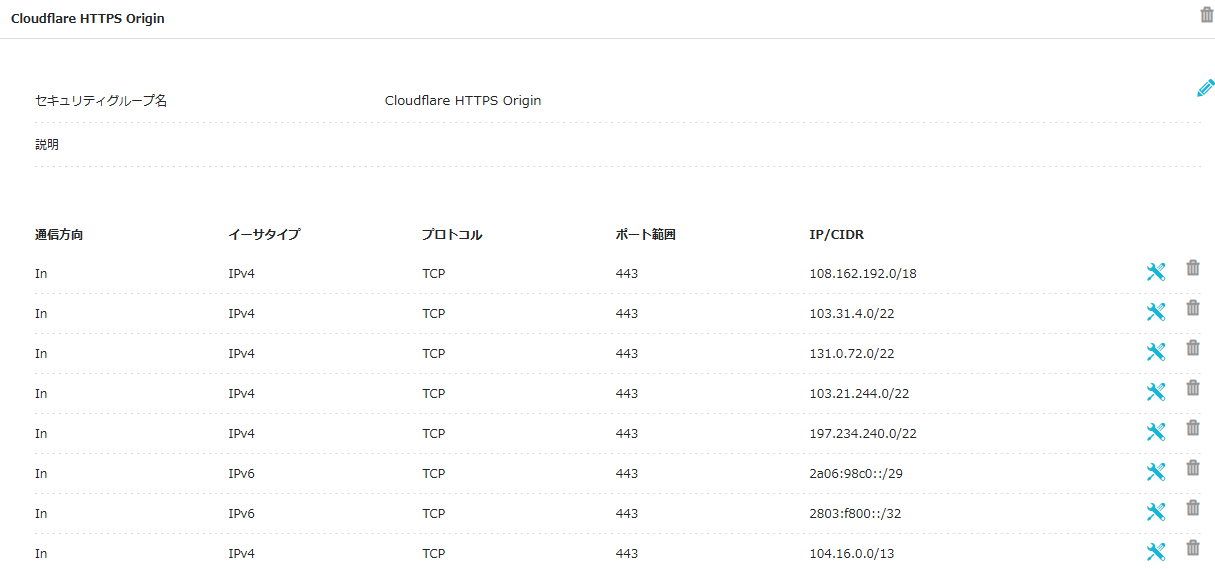Select CIDR text 2a06:98c0::/29
The height and width of the screenshot is (569, 1215).
[854, 473]
